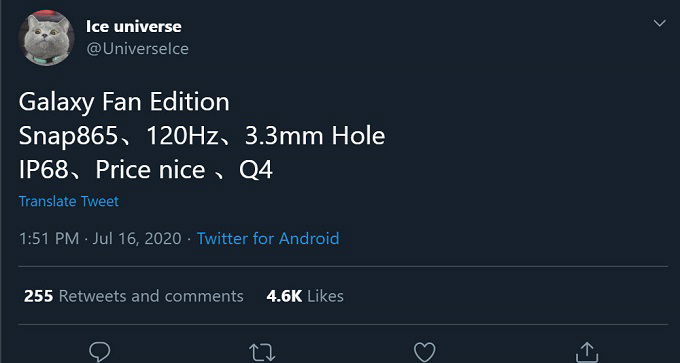Open the Retweets and comments label

point(151,296)
